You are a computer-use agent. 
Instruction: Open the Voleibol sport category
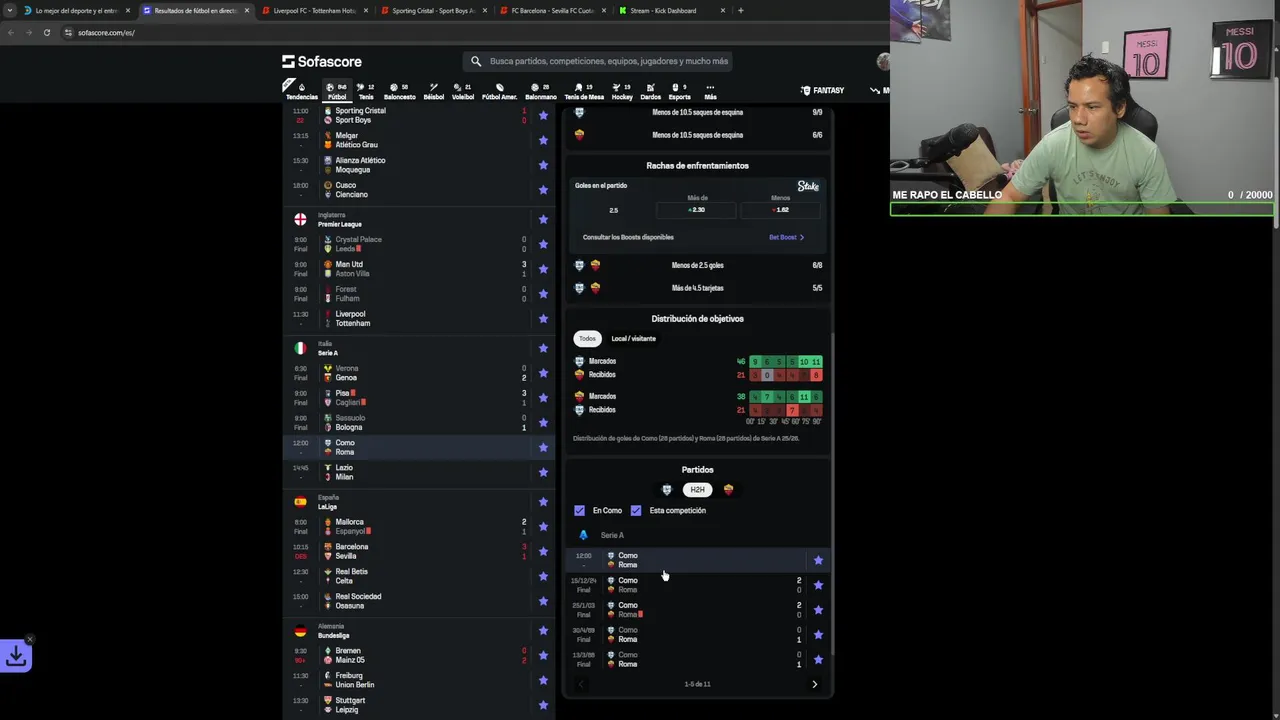click(463, 91)
